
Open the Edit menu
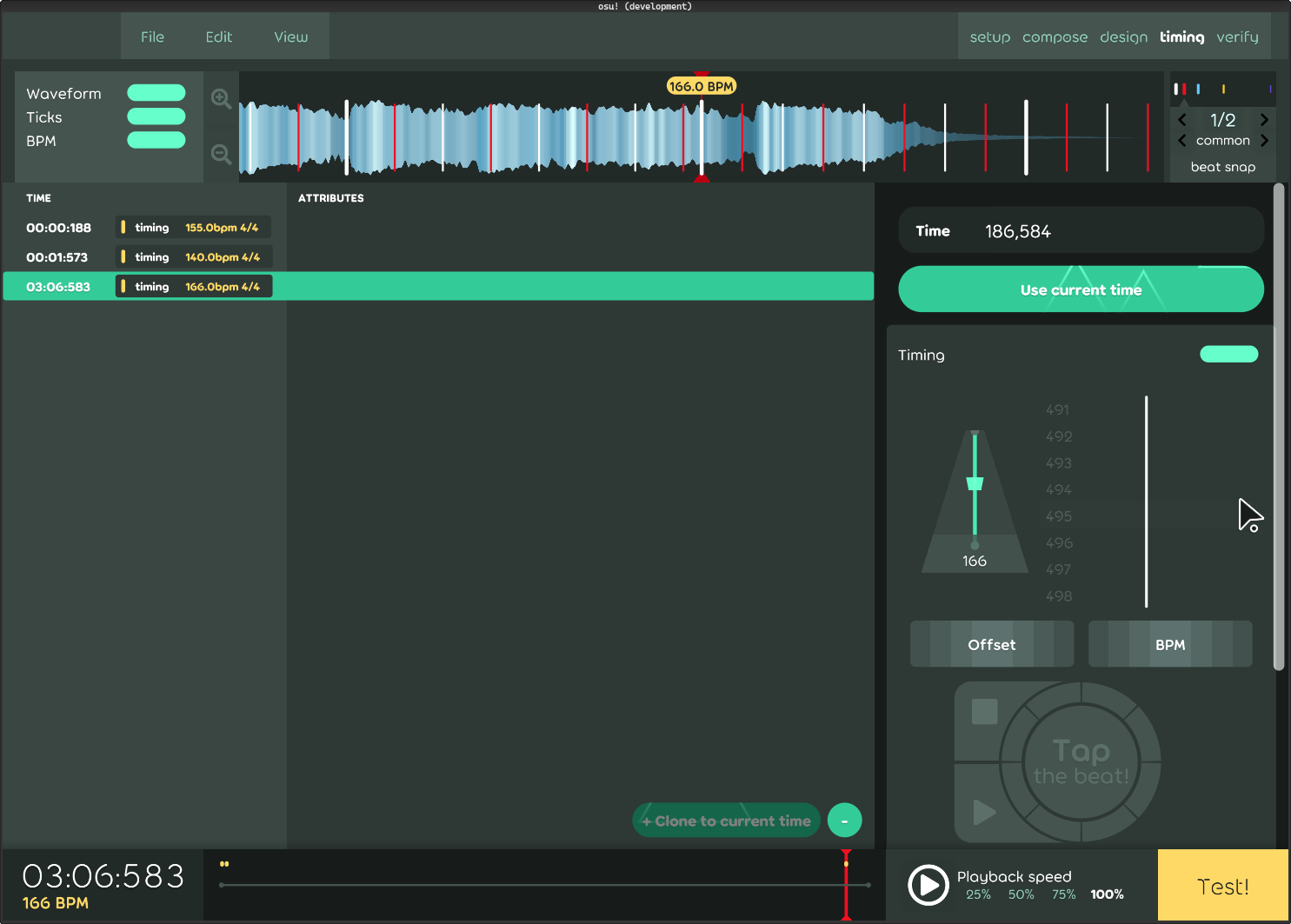[x=218, y=37]
